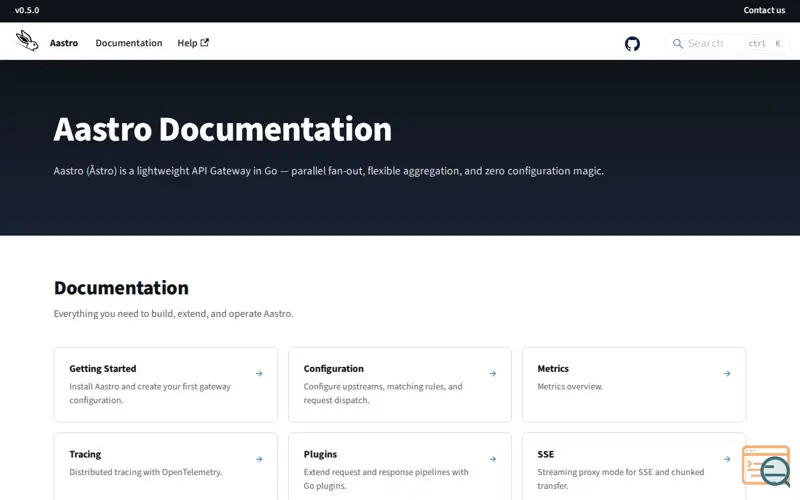
Task: Open the Getting Started card title
Action: (x=103, y=368)
